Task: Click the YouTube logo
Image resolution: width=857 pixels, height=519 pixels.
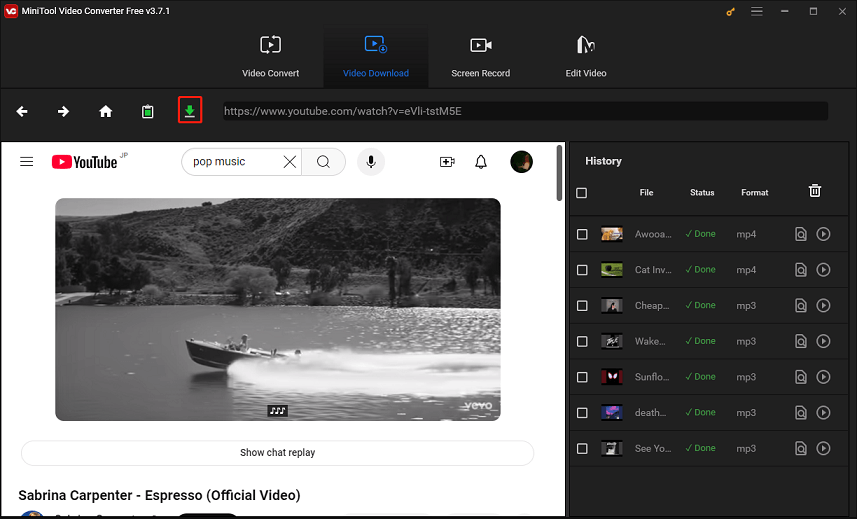Action: pos(85,162)
